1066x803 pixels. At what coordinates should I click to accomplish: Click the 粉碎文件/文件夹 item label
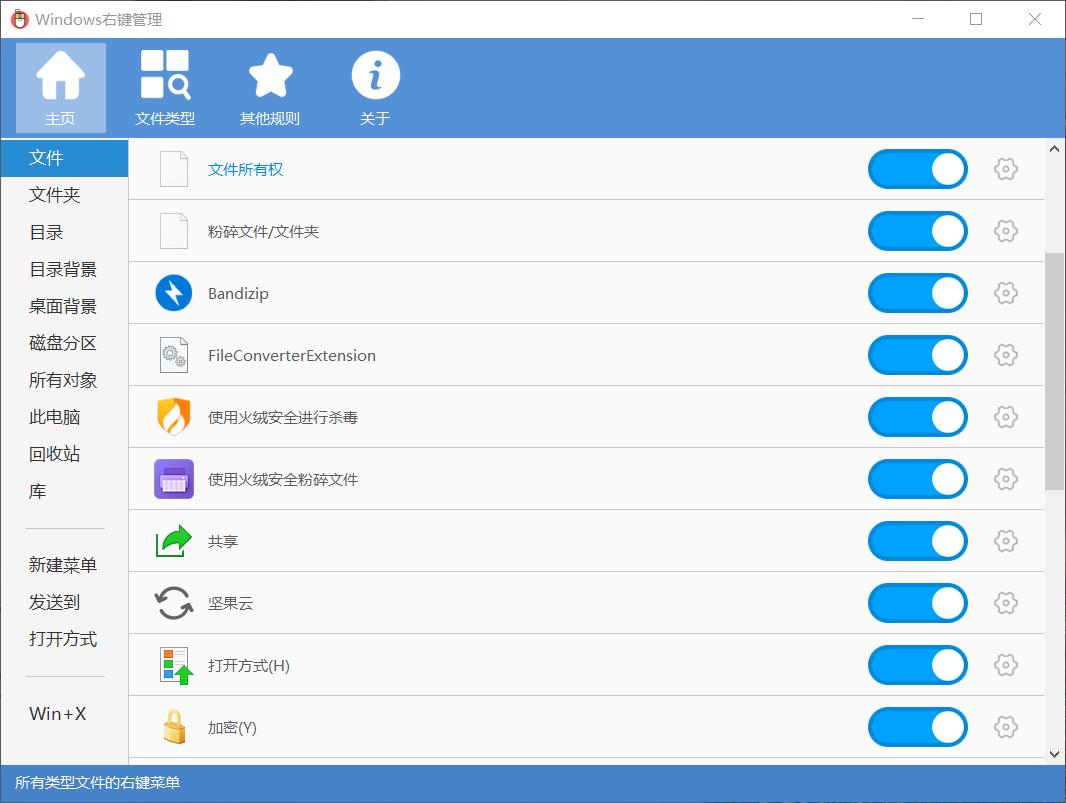tap(263, 231)
